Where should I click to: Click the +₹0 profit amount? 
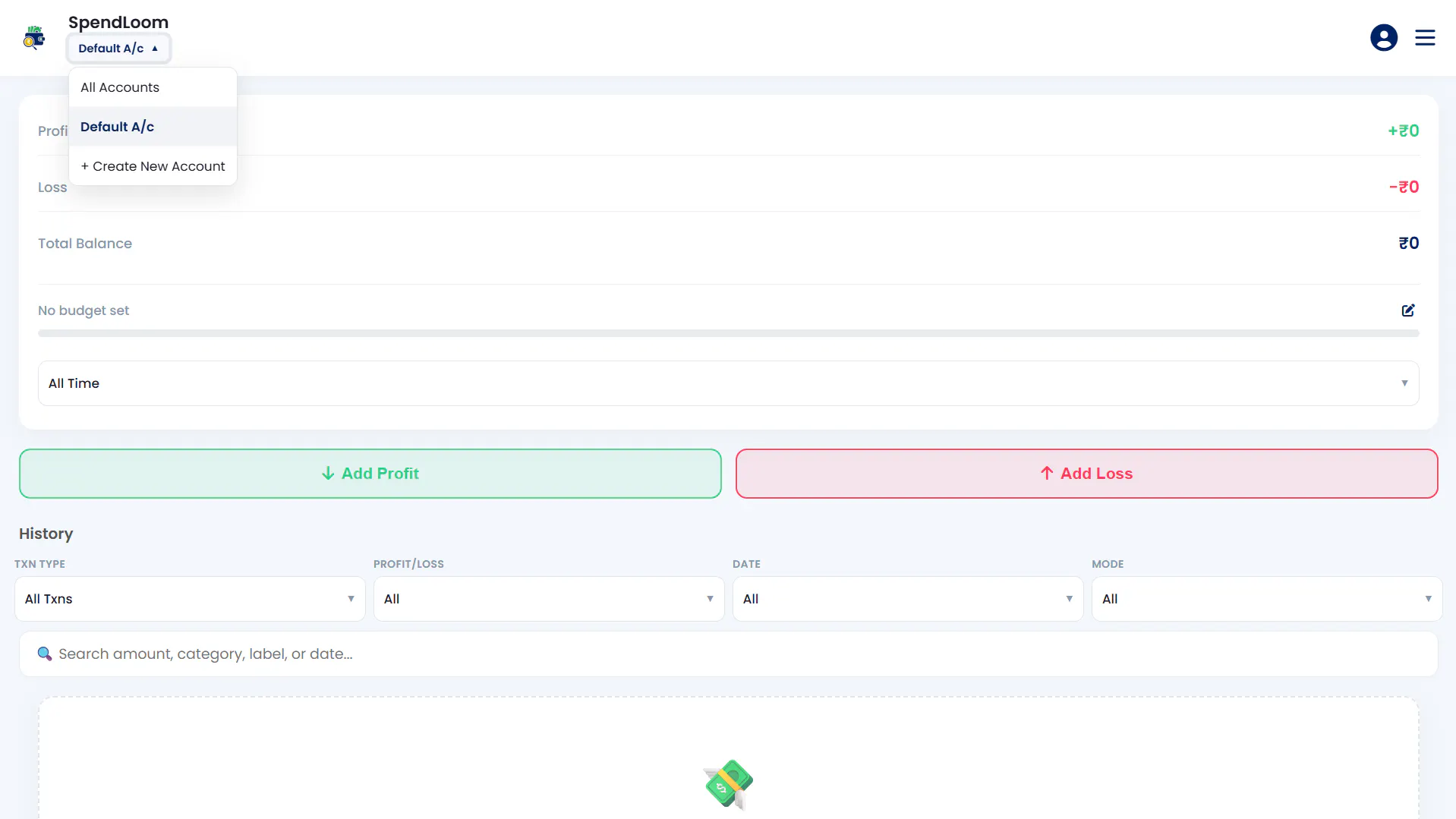(x=1403, y=131)
